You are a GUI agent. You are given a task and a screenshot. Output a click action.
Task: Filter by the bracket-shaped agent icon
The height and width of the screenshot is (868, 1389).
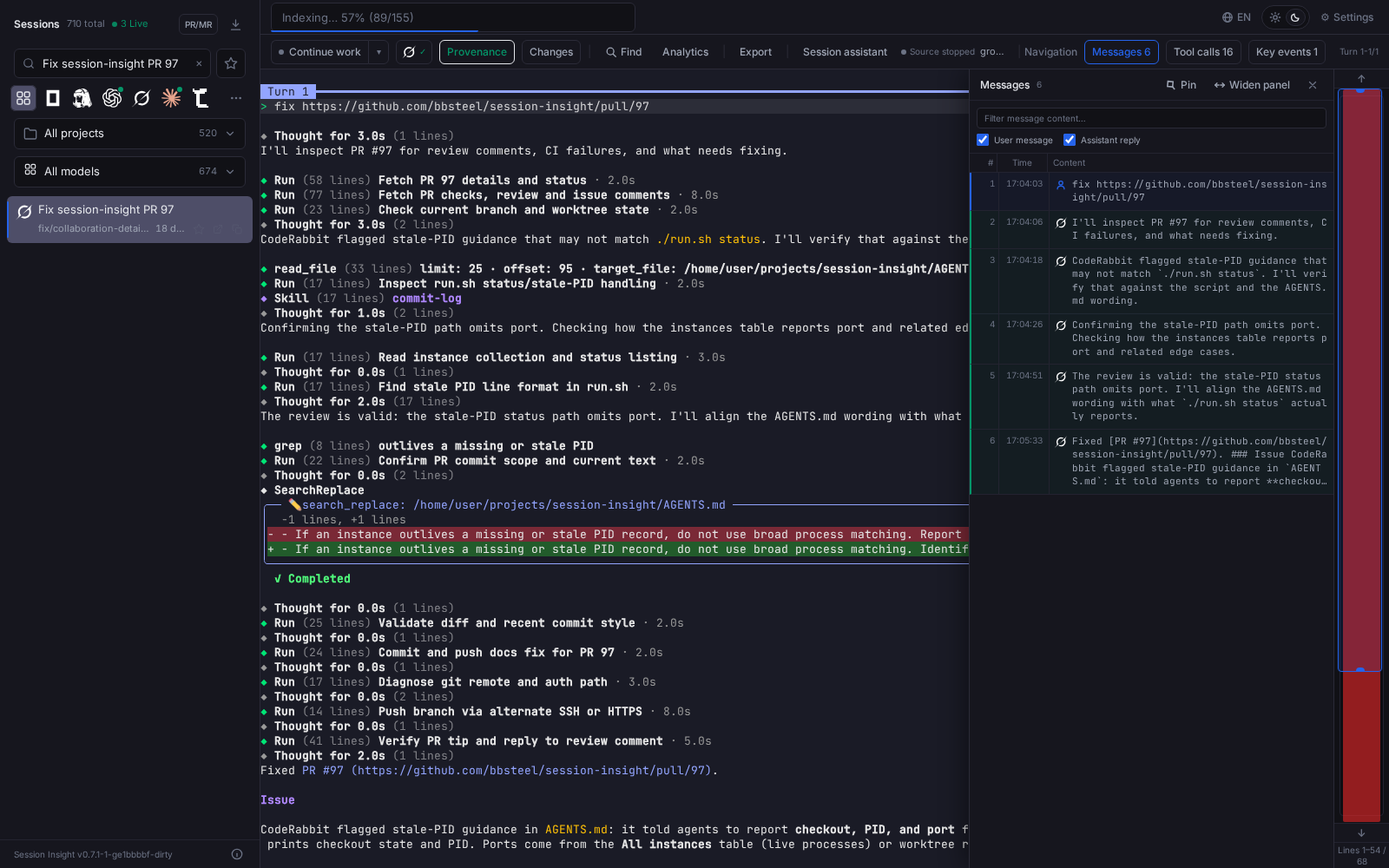[x=201, y=98]
